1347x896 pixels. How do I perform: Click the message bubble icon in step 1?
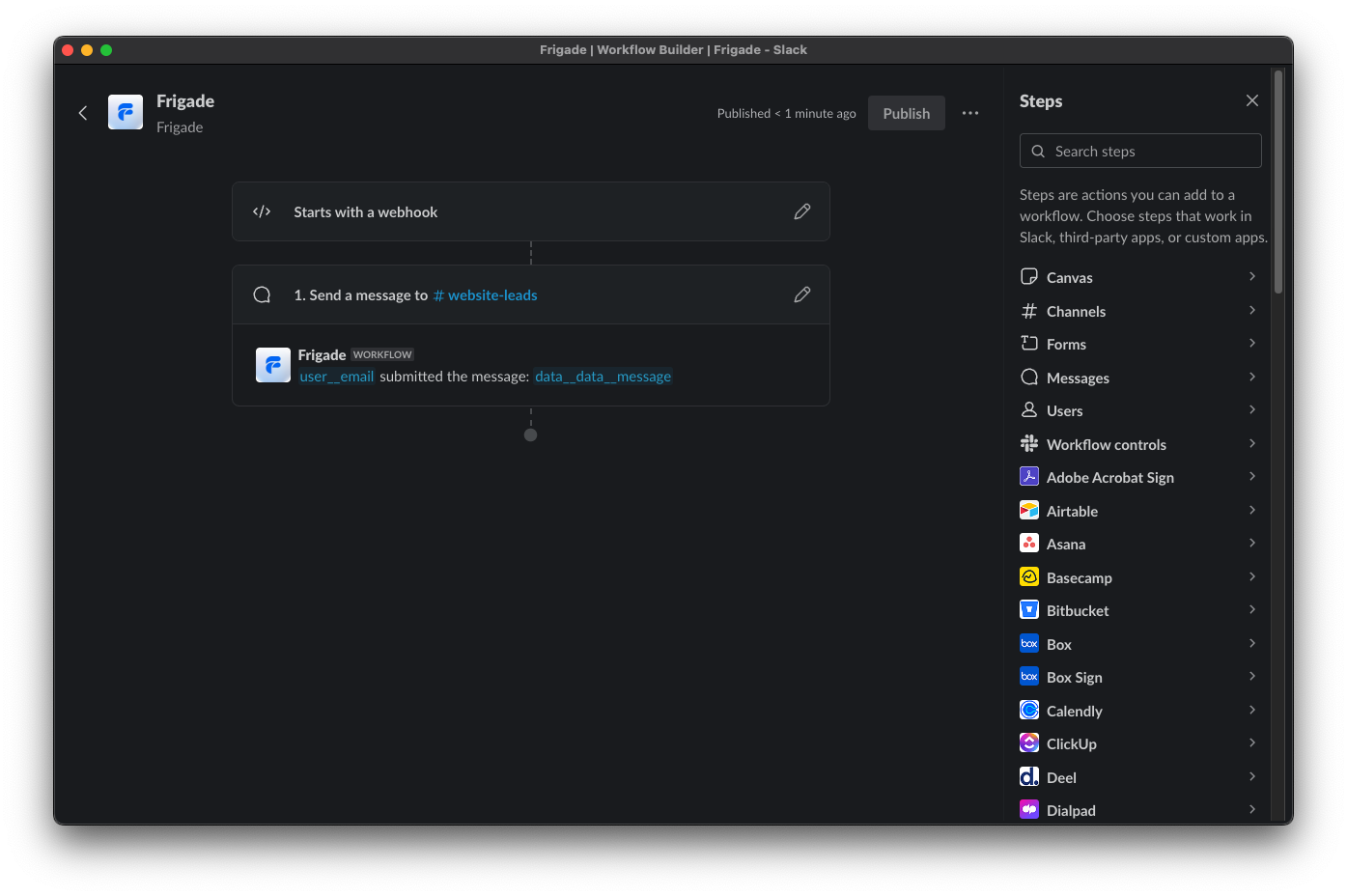pos(262,294)
